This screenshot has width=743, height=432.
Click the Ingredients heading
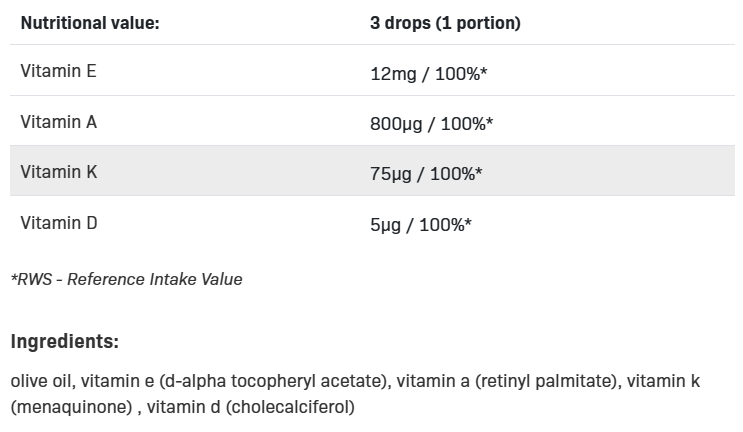(x=64, y=341)
